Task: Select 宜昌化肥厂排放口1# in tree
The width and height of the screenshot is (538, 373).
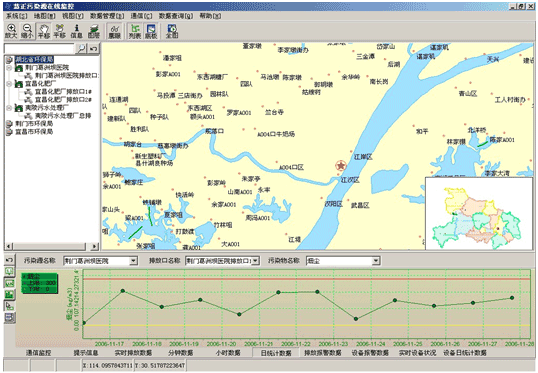Action: click(63, 92)
